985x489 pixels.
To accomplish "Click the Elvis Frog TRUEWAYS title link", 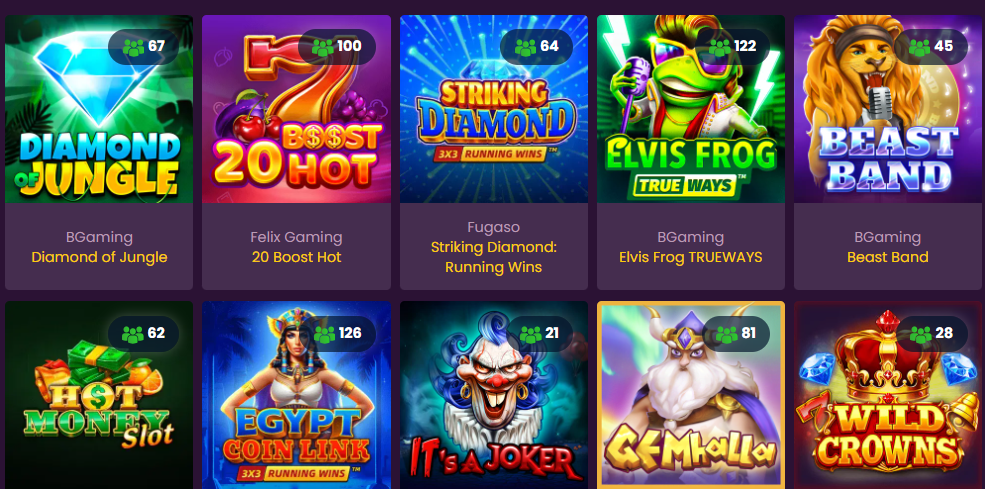I will tap(690, 257).
